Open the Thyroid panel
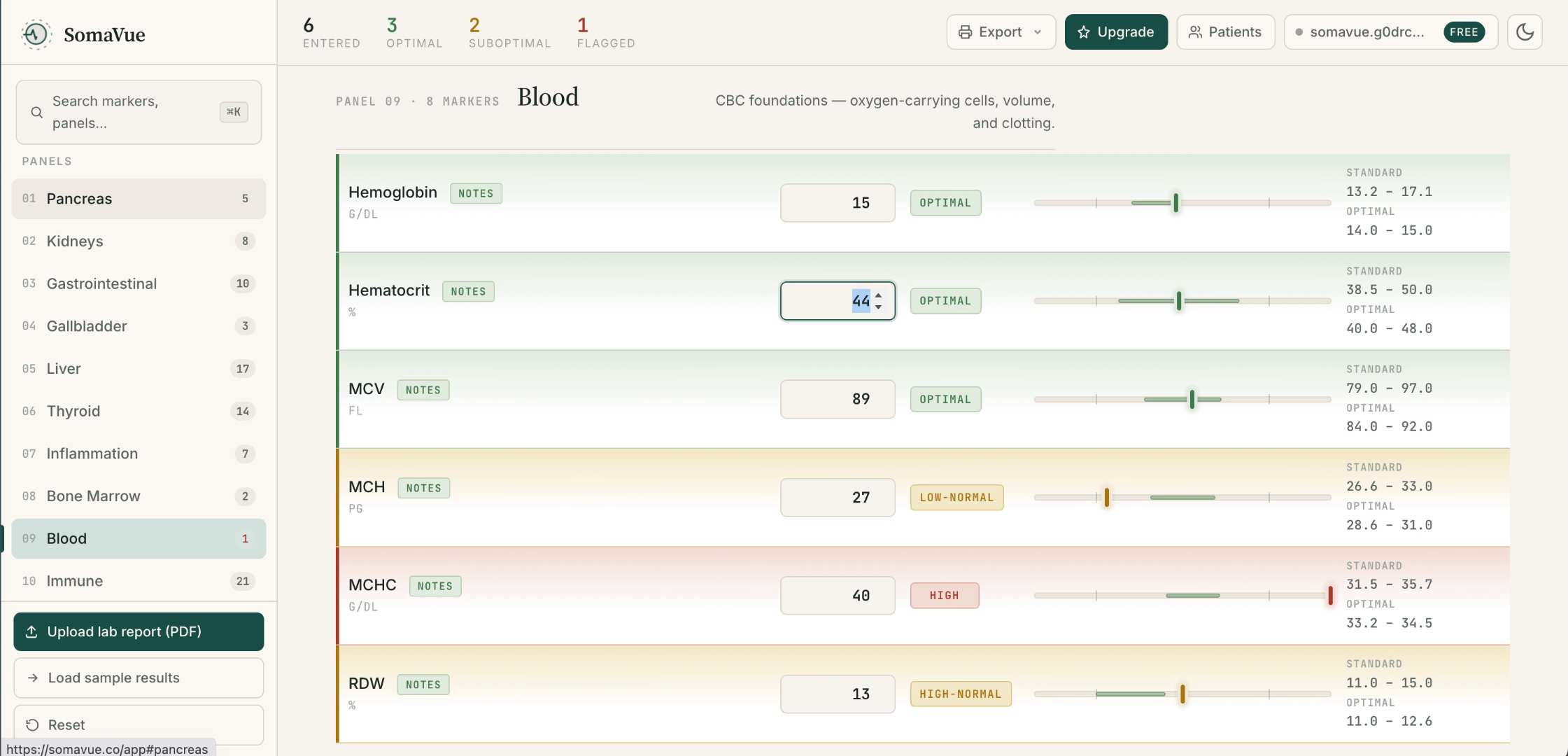This screenshot has height=756, width=1568. tap(139, 411)
